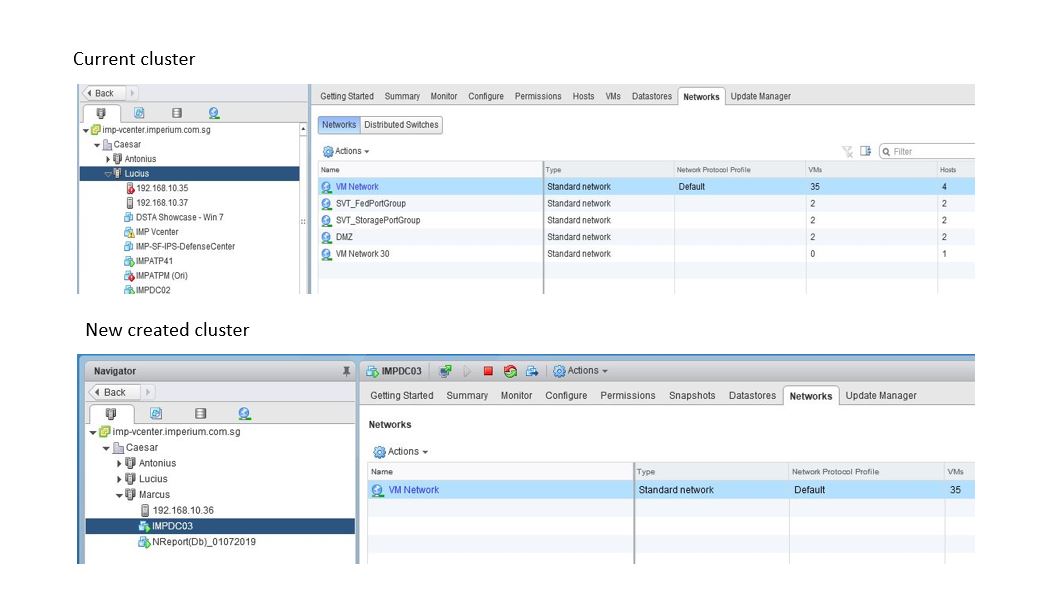Toggle the Navigator panel pin
The image size is (1038, 594).
346,370
